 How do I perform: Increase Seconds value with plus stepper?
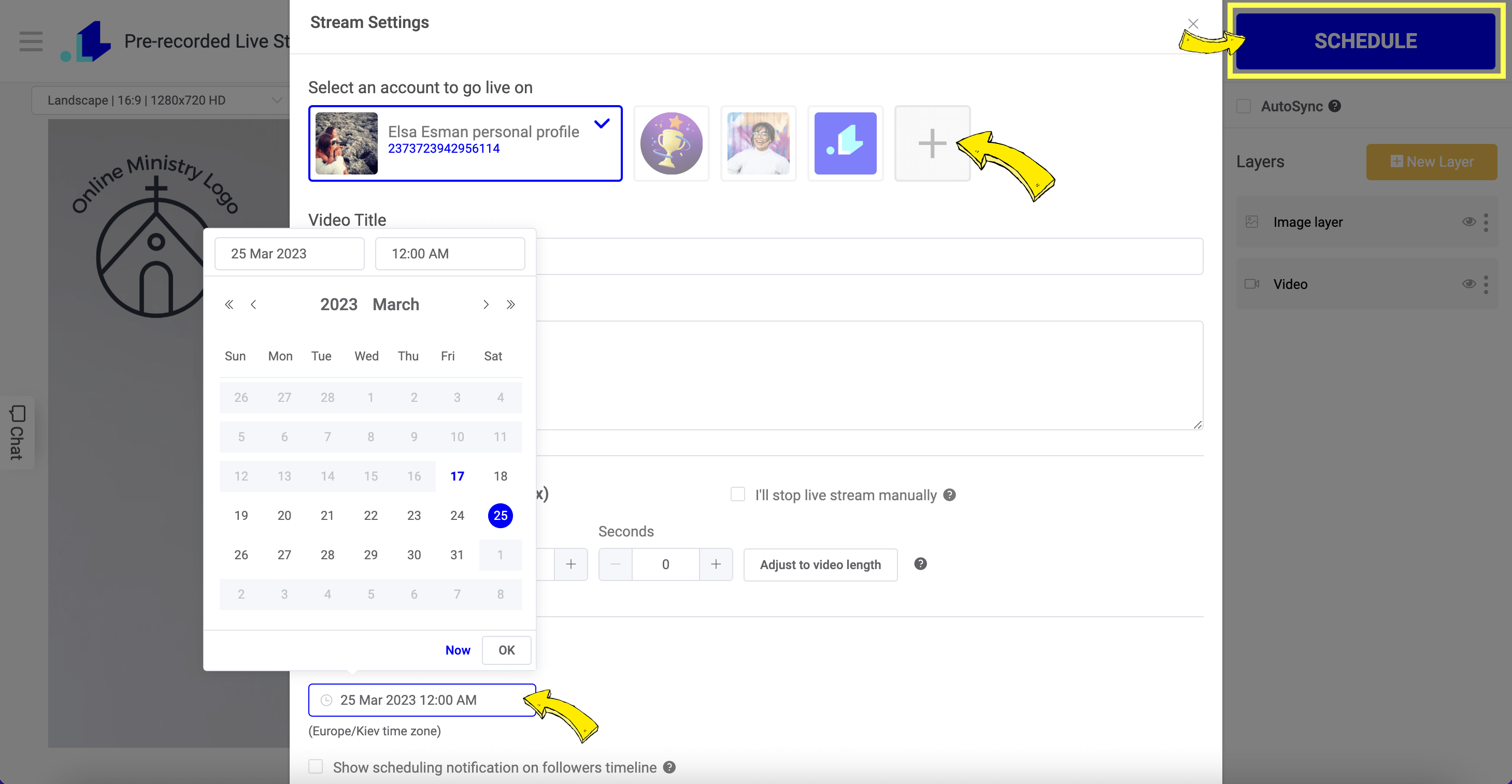pyautogui.click(x=716, y=564)
